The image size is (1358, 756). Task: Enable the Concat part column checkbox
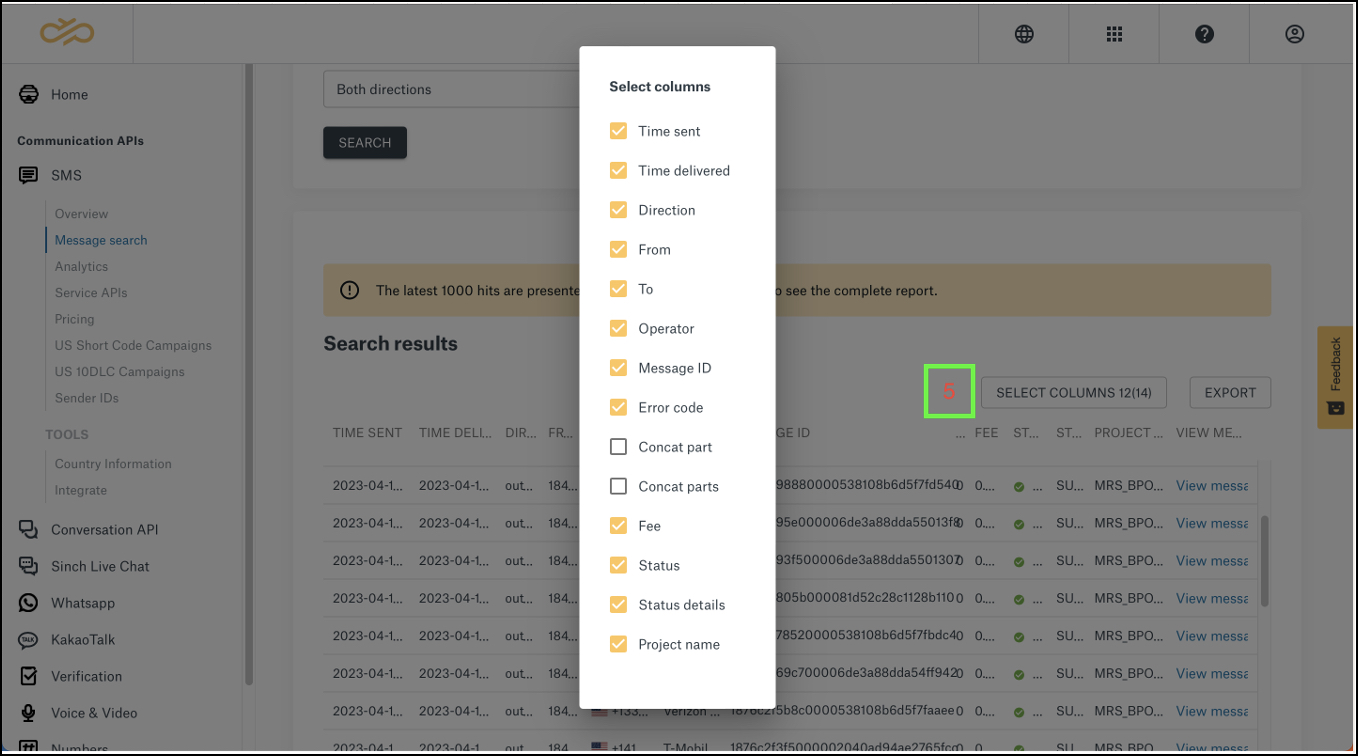pyautogui.click(x=618, y=447)
